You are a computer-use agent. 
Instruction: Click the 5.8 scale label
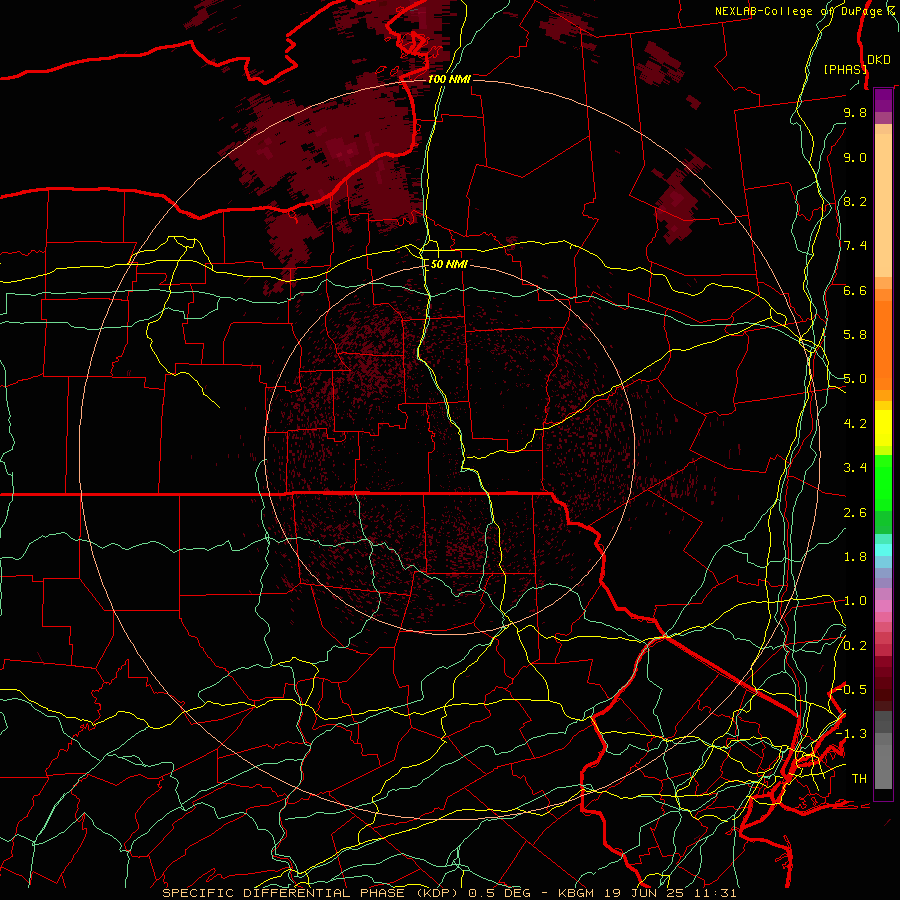855,335
